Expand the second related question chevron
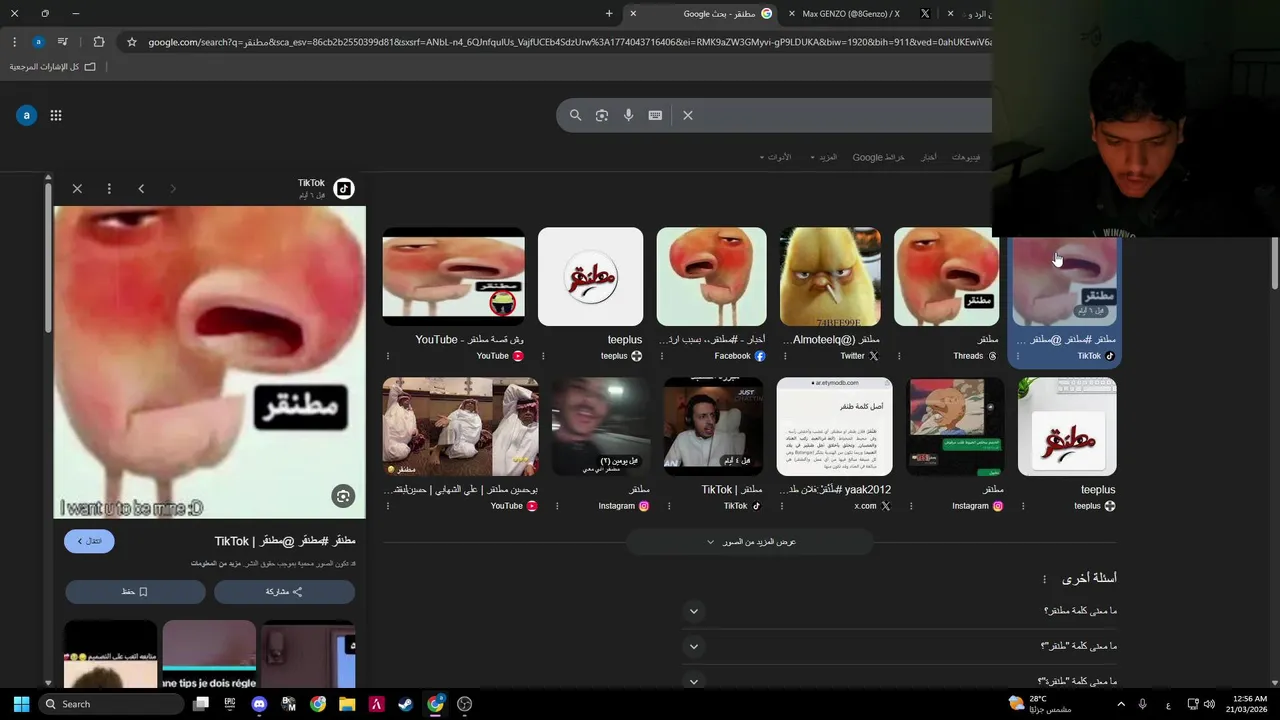This screenshot has height=720, width=1280. 694,647
